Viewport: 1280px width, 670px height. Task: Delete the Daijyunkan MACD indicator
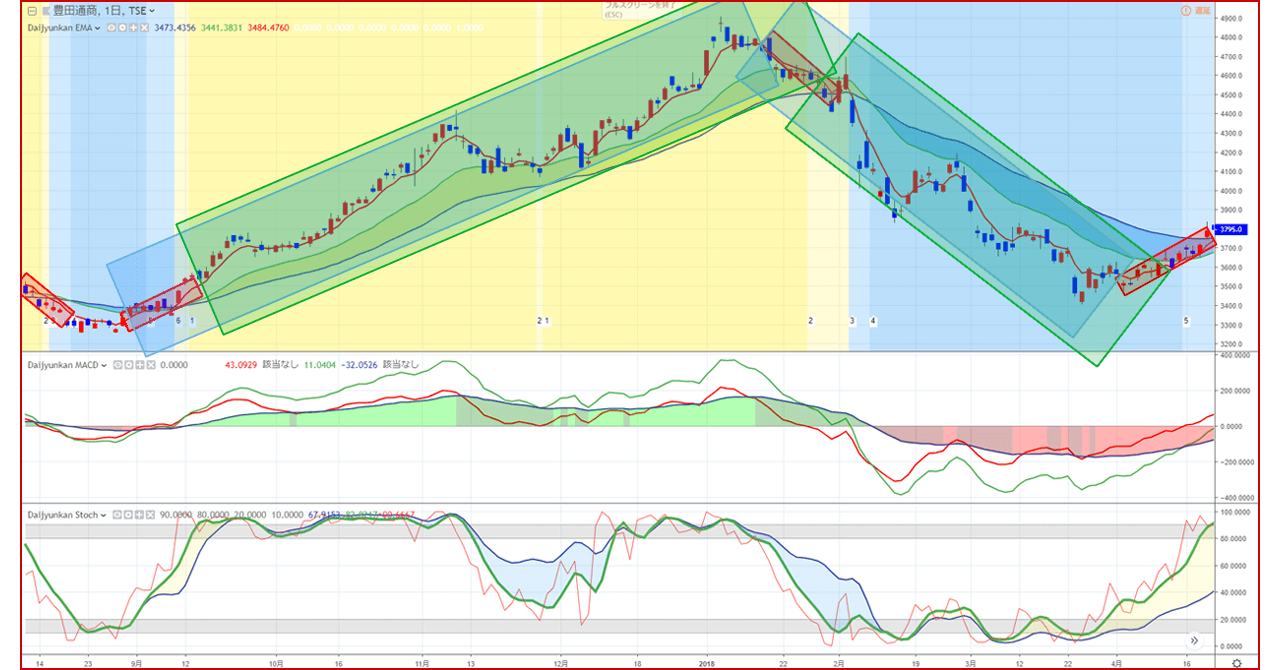click(x=149, y=365)
